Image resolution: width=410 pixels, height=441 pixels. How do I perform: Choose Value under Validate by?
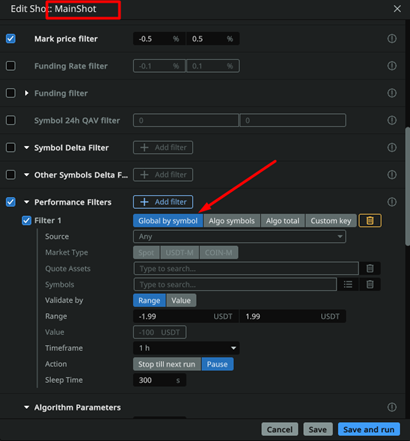(181, 300)
